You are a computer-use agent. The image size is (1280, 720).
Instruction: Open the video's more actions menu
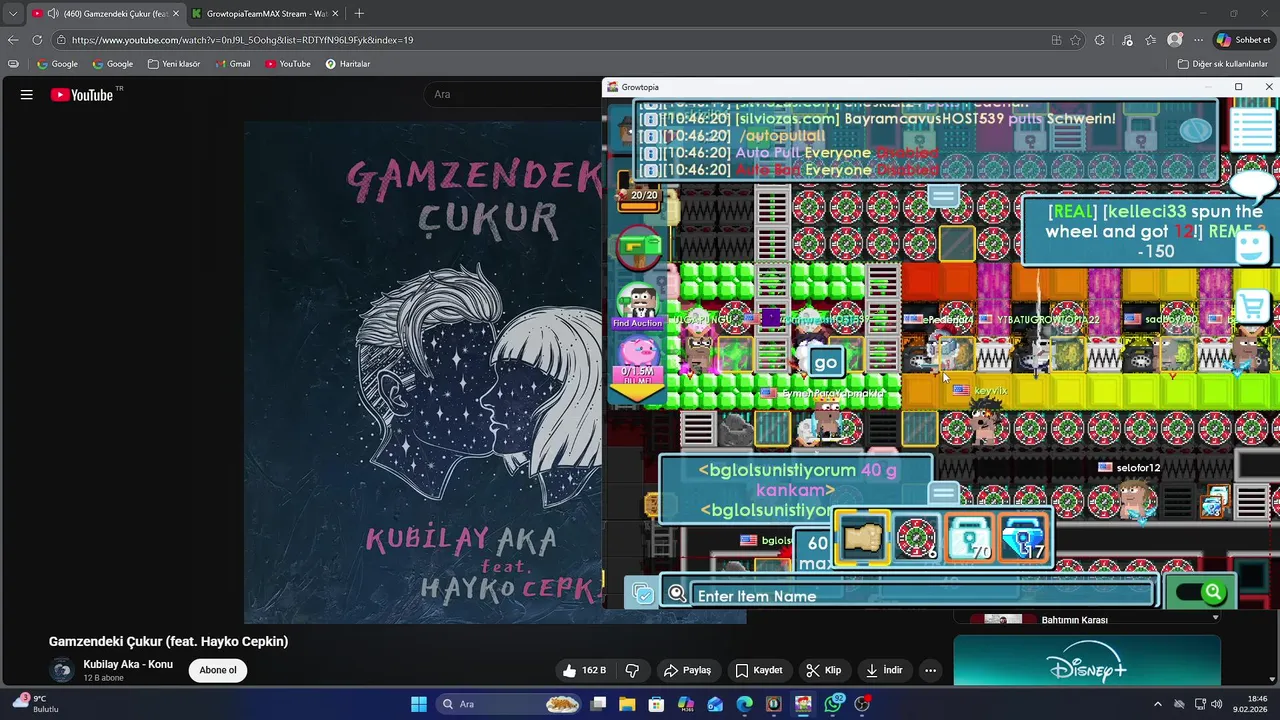click(930, 670)
